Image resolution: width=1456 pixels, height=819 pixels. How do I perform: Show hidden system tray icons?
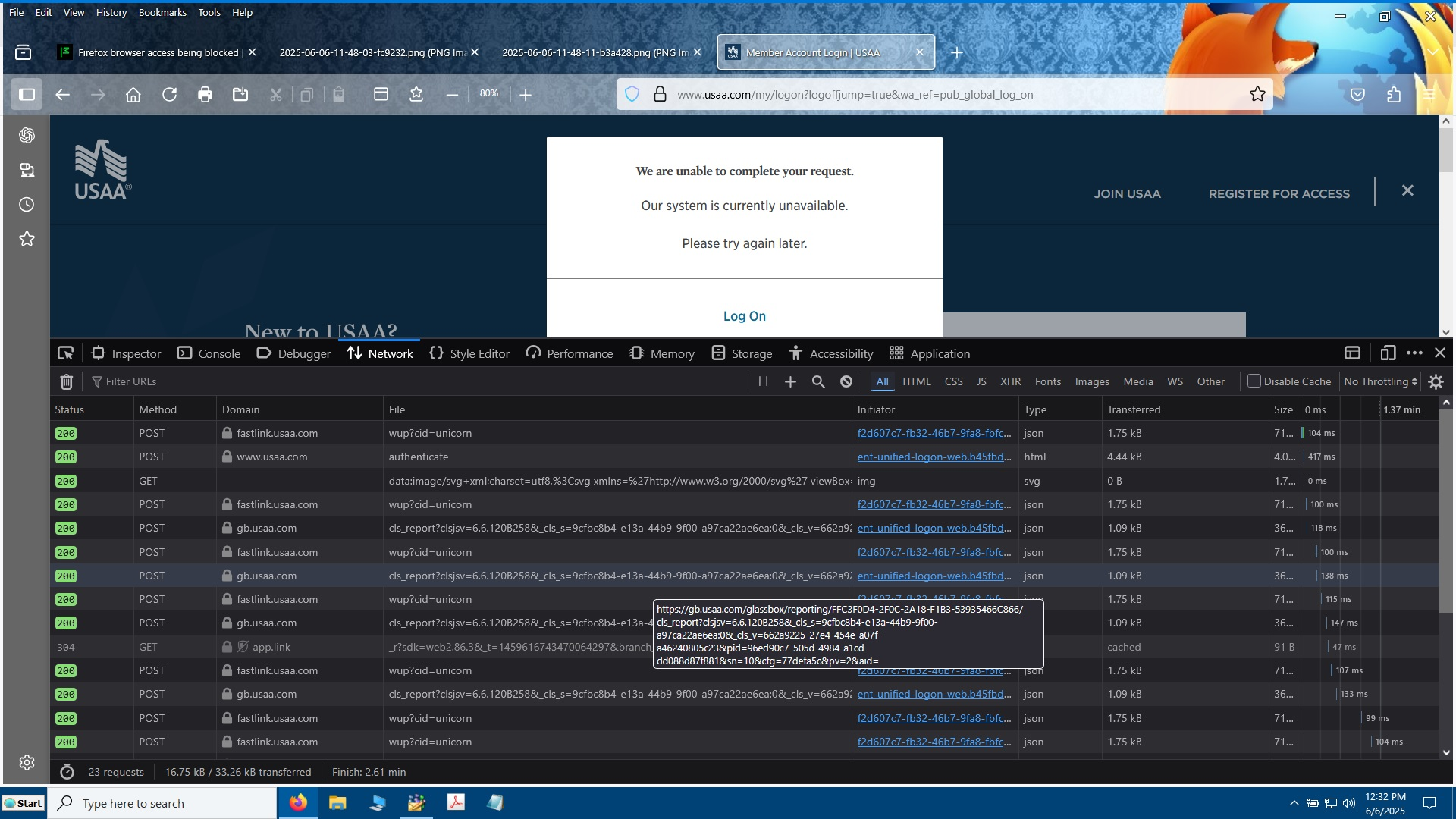(1294, 803)
